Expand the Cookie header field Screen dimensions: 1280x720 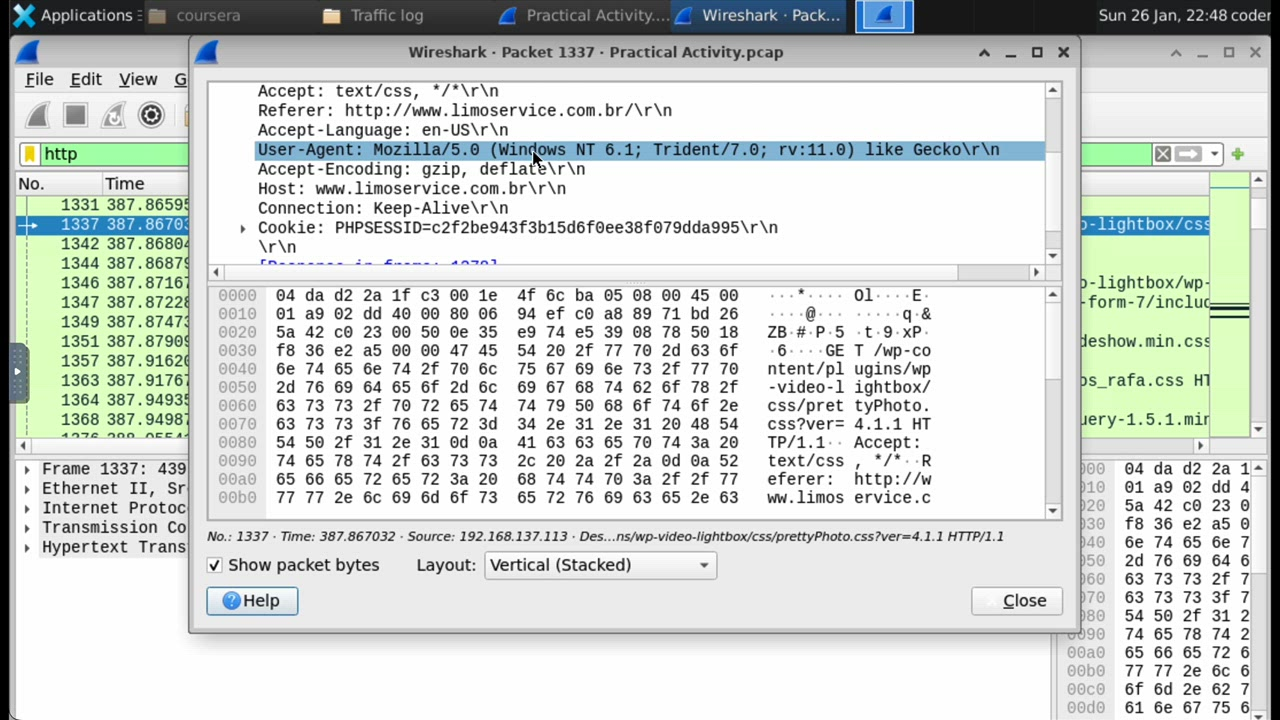243,228
